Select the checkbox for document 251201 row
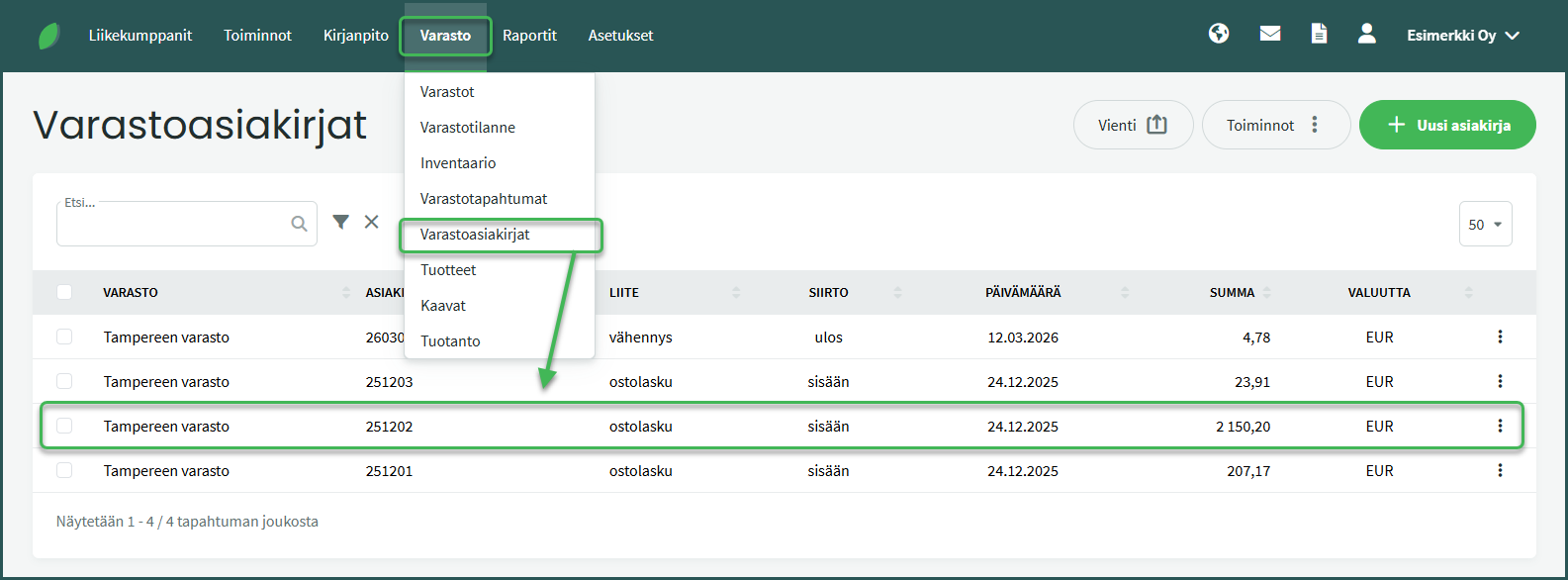The image size is (1568, 580). tap(64, 470)
